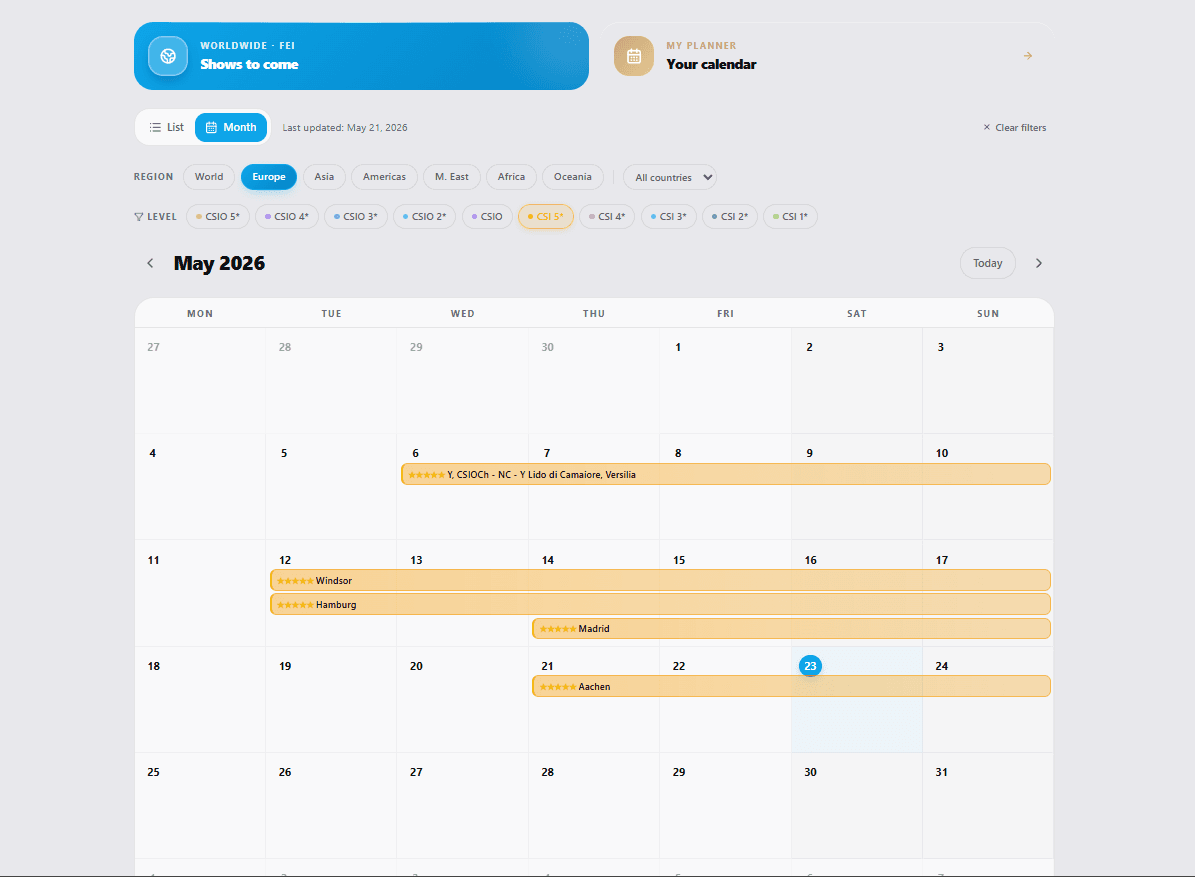
Task: Toggle the CSI 3* level filter
Action: (668, 216)
